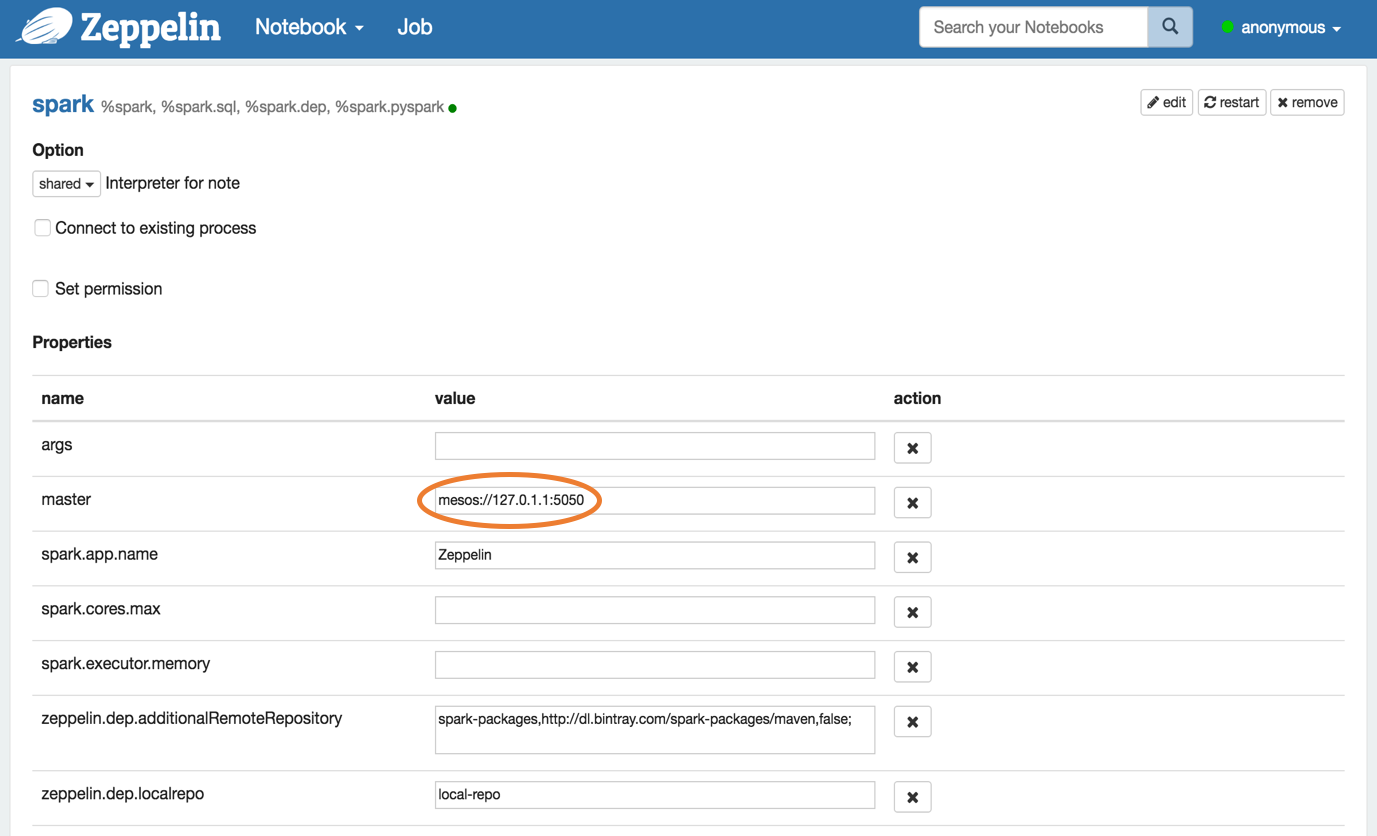Enable Connect to existing process checkbox

(x=42, y=228)
